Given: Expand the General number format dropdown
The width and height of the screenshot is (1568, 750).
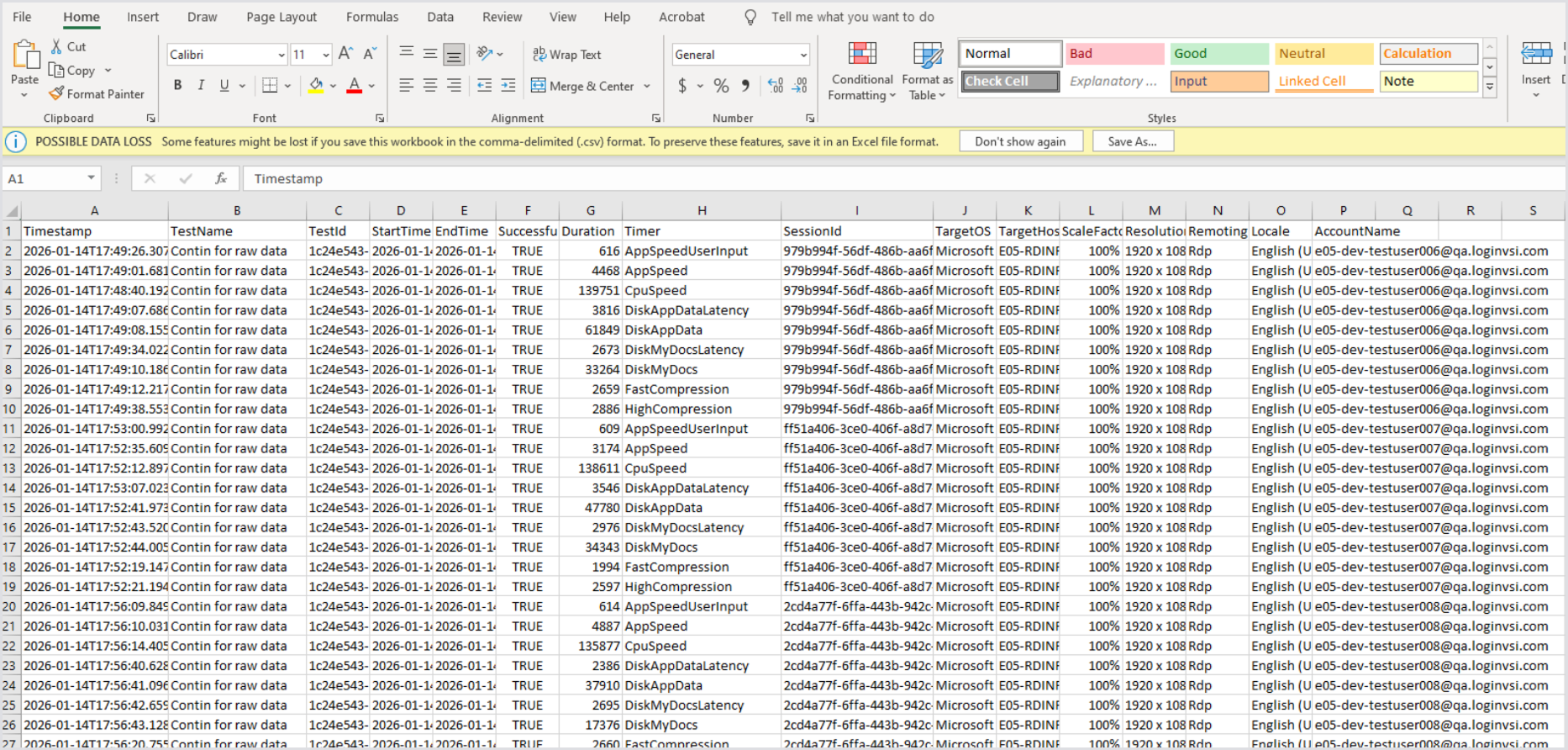Looking at the screenshot, I should coord(803,55).
